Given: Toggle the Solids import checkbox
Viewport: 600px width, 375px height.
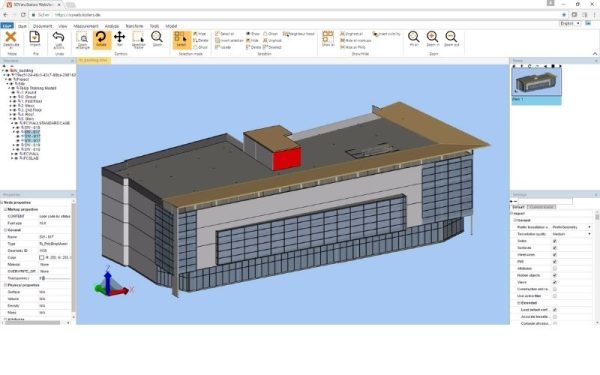Looking at the screenshot, I should tap(555, 241).
